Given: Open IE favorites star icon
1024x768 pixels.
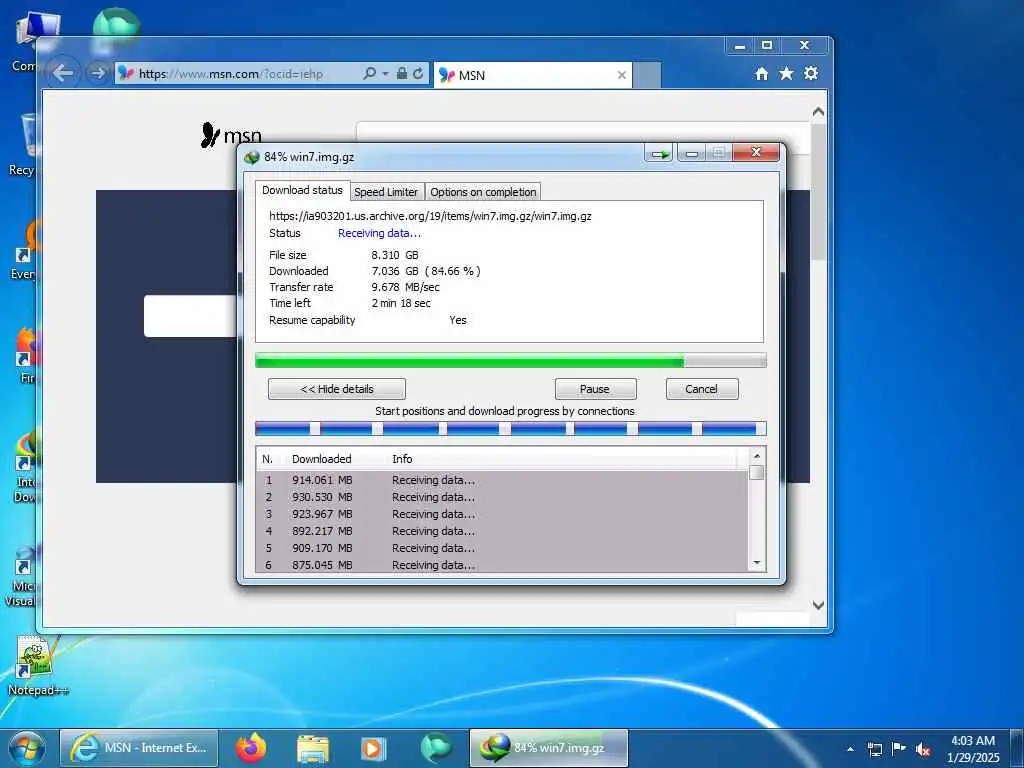Looking at the screenshot, I should pos(786,74).
